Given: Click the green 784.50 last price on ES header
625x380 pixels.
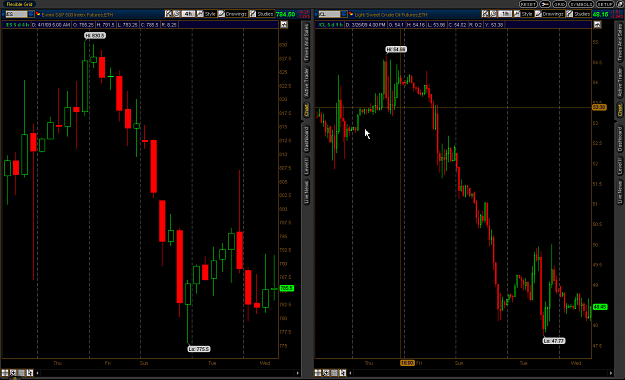Looking at the screenshot, I should coord(285,14).
